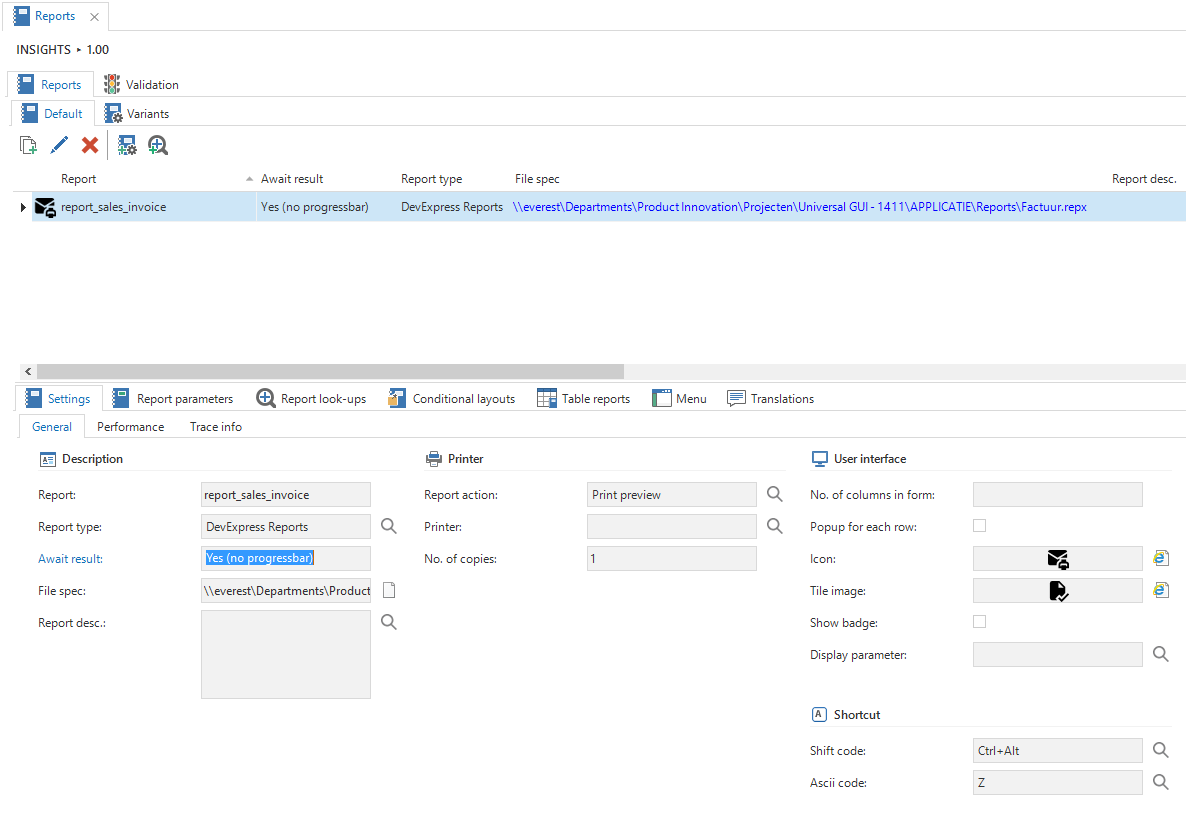Switch to the Performance subtab

pos(130,427)
